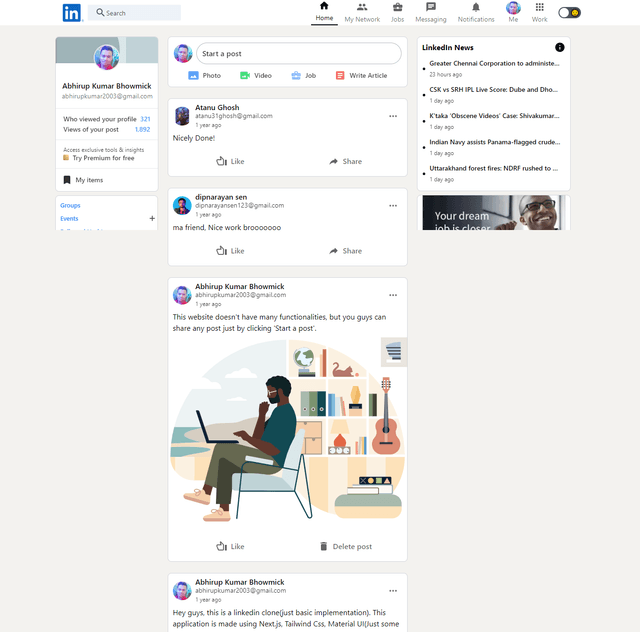This screenshot has height=632, width=640.
Task: Open Events link in sidebar
Action: click(69, 218)
